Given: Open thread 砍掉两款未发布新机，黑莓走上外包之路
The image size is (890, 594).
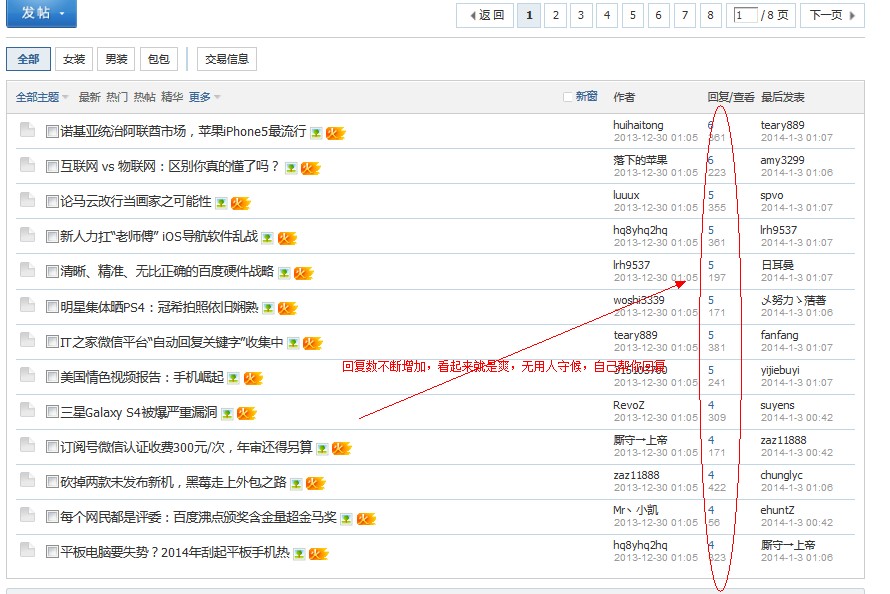Looking at the screenshot, I should 174,482.
